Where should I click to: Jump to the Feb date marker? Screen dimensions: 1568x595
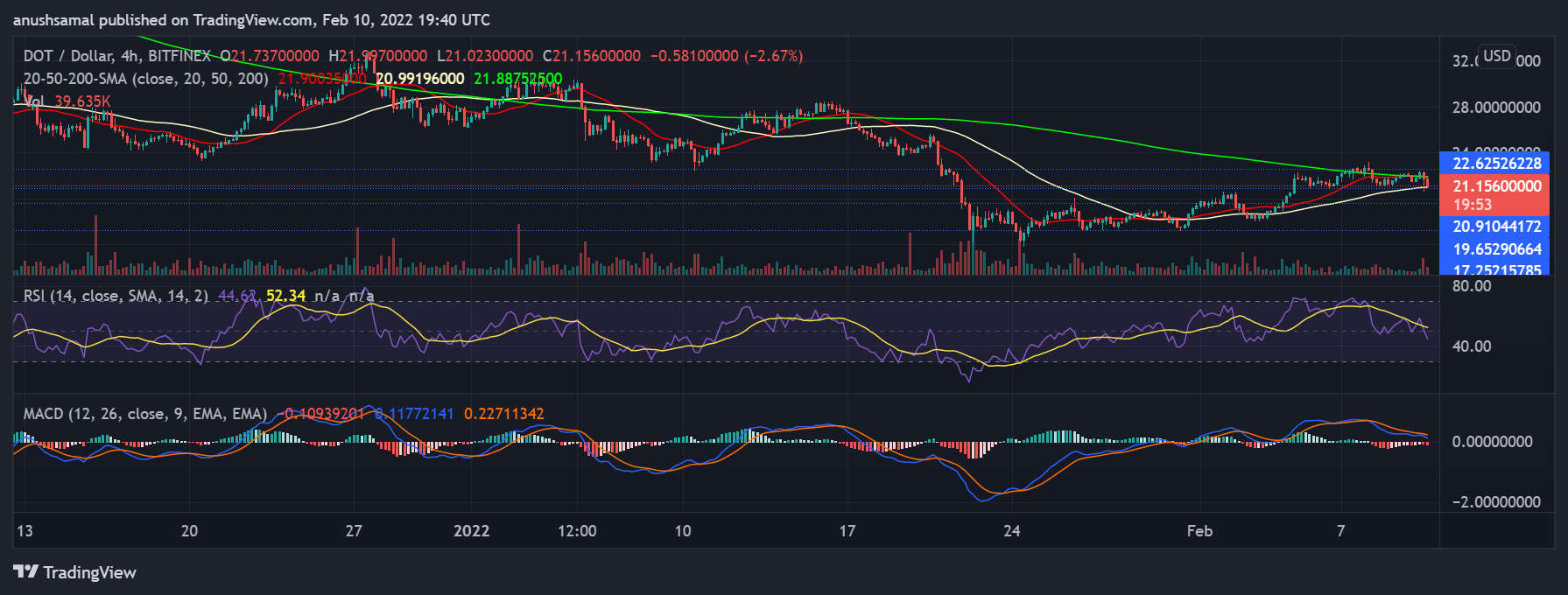[1199, 531]
